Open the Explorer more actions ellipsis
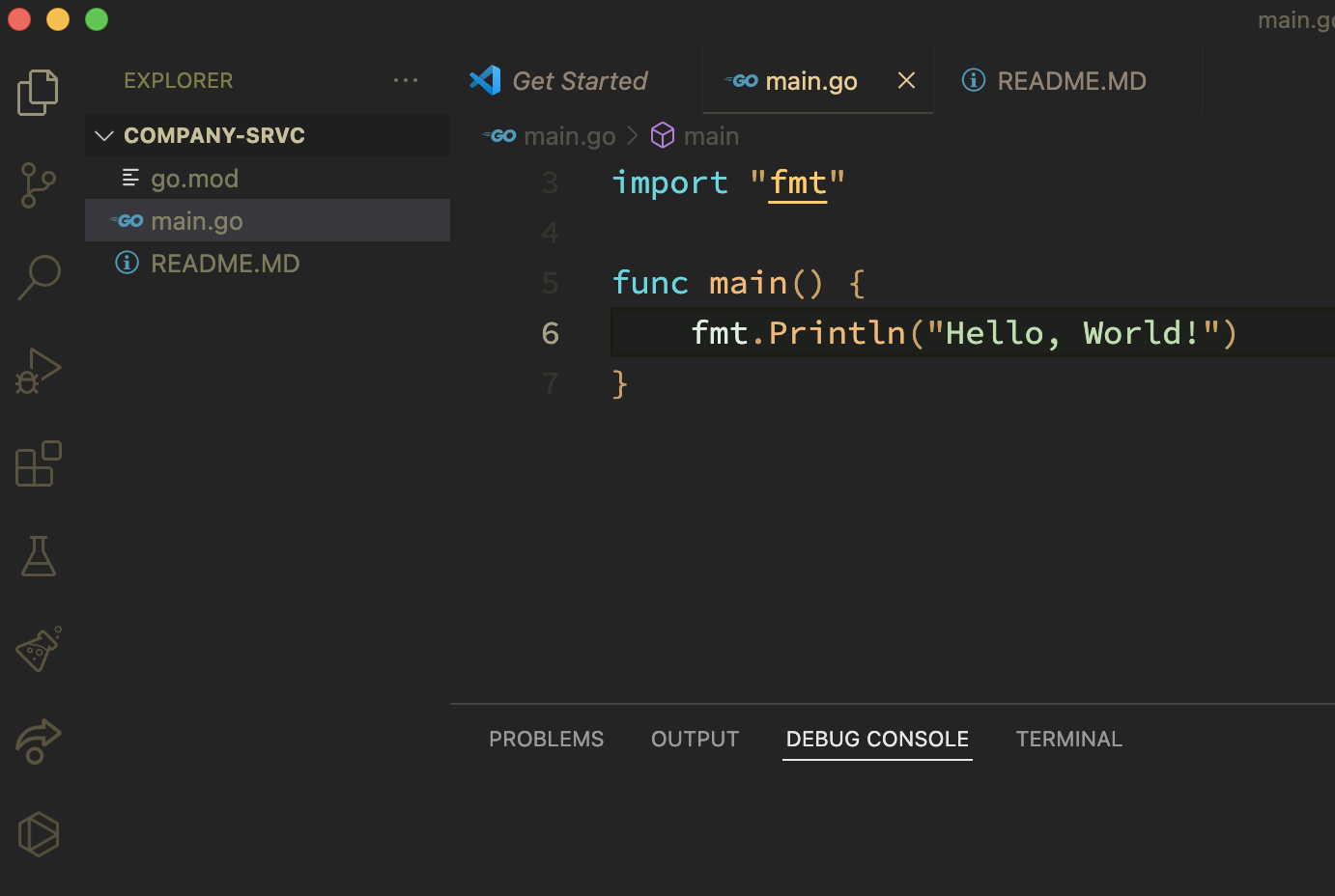This screenshot has width=1335, height=896. click(x=406, y=80)
